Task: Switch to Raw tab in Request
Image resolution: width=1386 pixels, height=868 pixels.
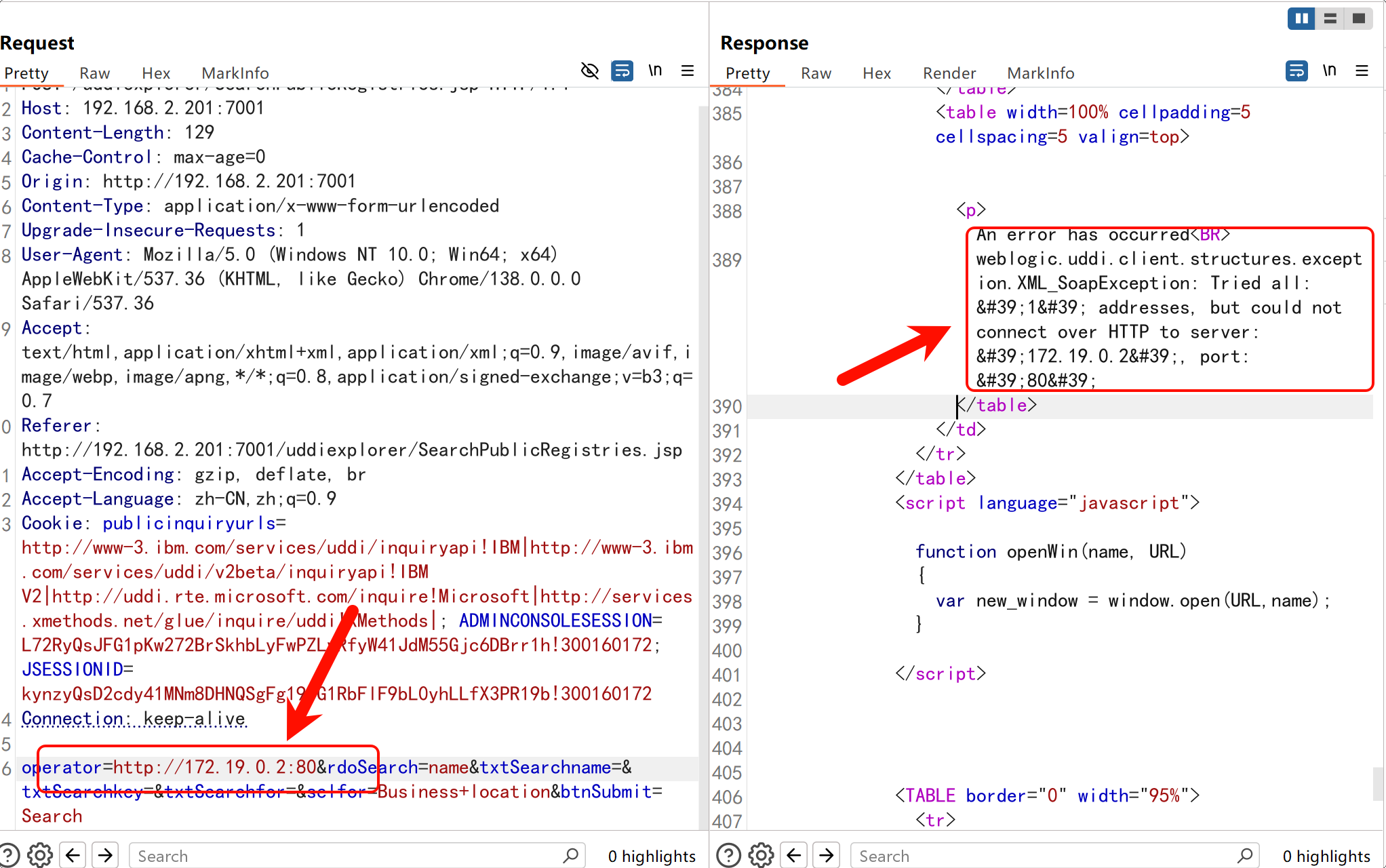Action: click(x=94, y=73)
